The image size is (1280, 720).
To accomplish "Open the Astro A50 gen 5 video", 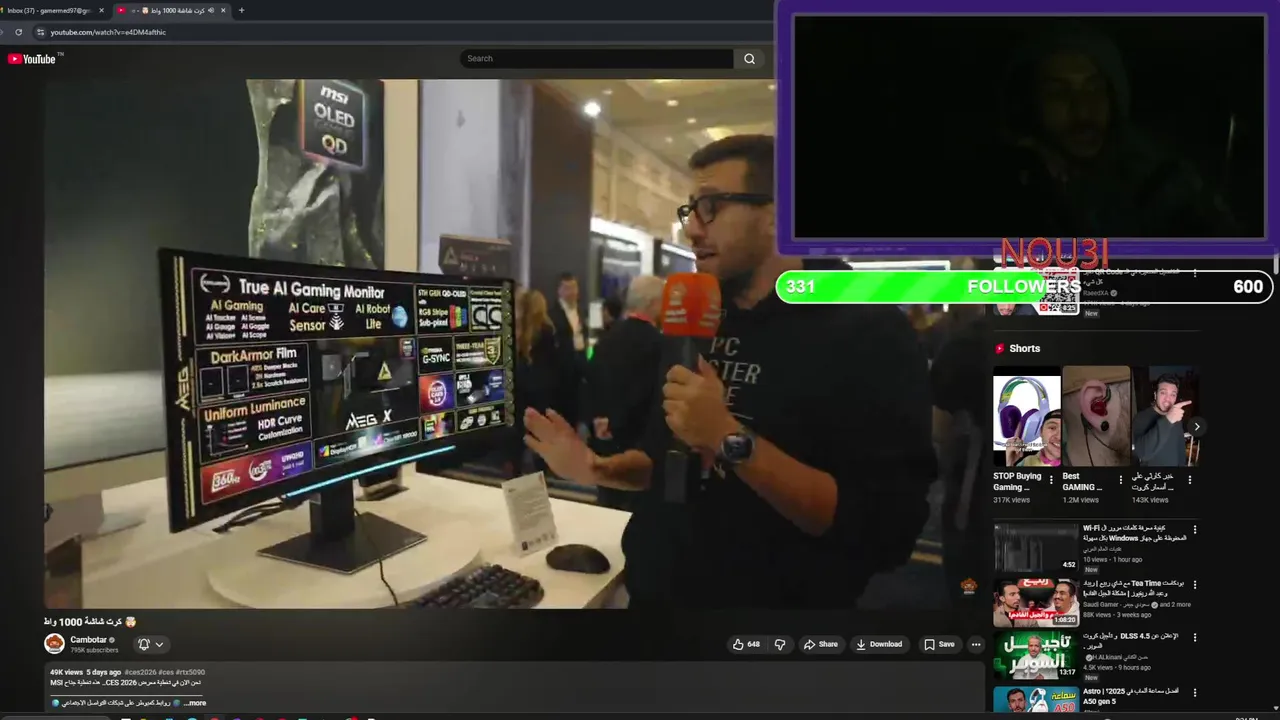I will click(x=1036, y=700).
